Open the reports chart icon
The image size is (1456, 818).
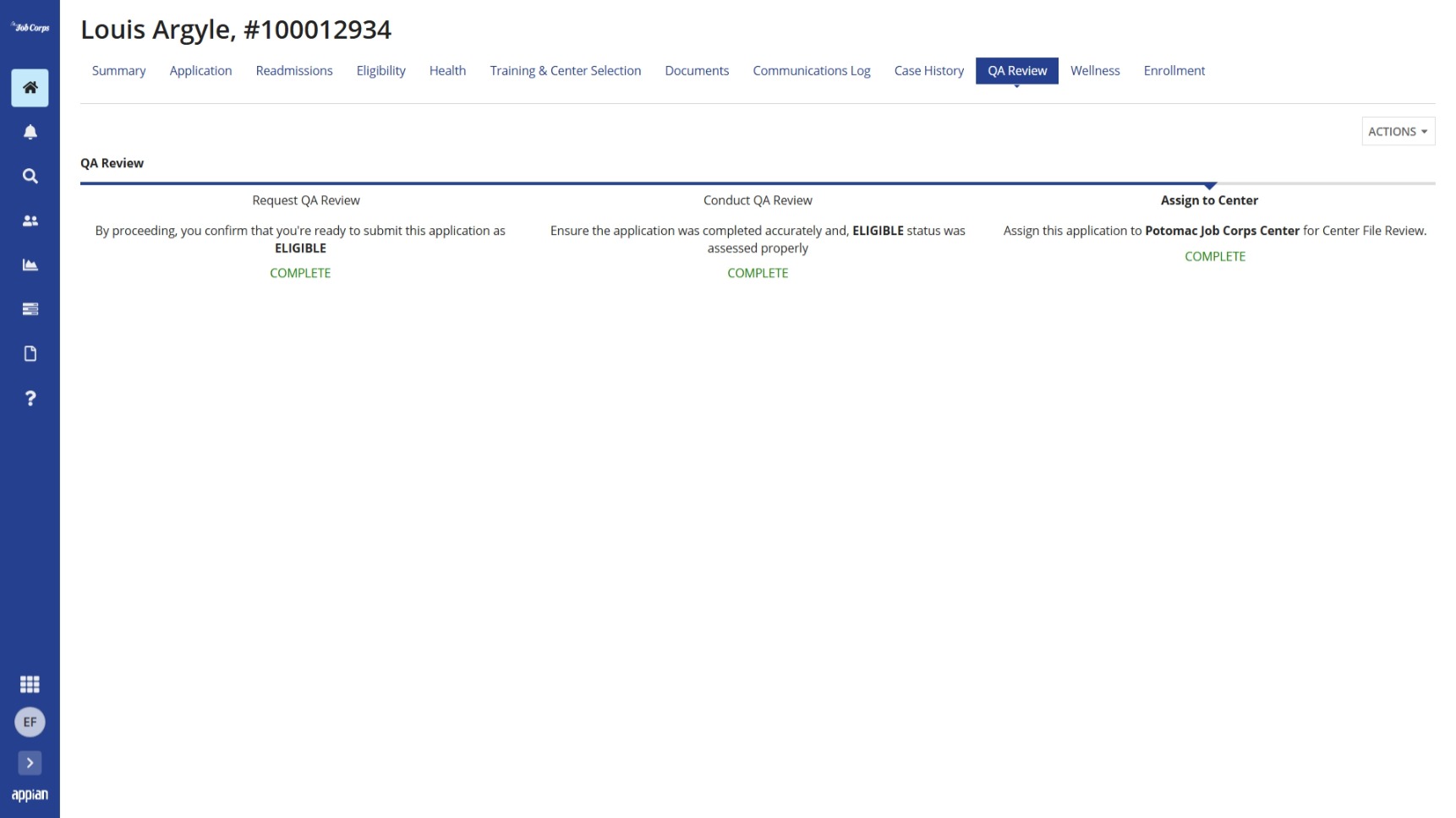[x=30, y=264]
